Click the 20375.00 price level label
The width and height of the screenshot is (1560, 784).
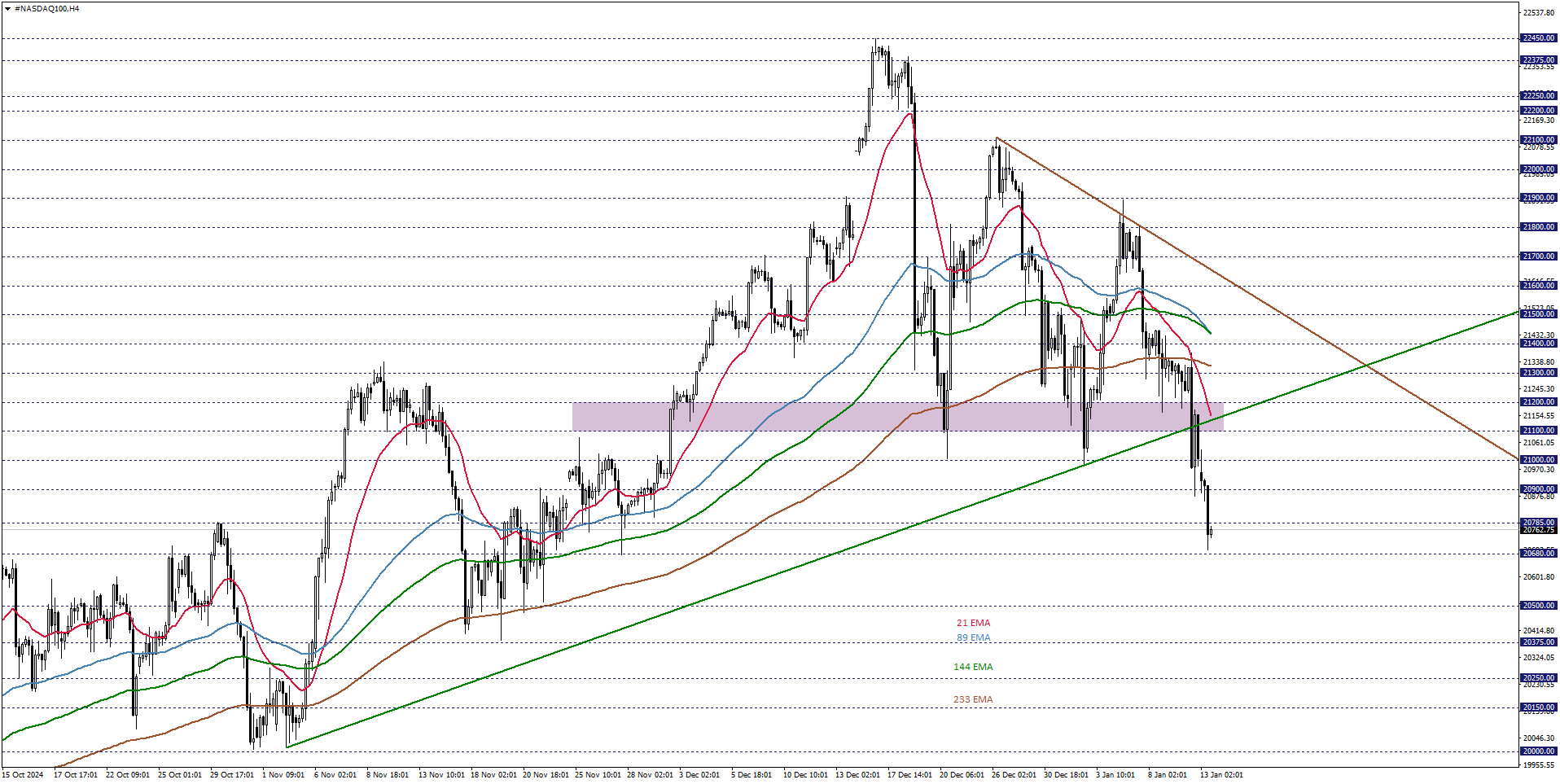[1538, 642]
